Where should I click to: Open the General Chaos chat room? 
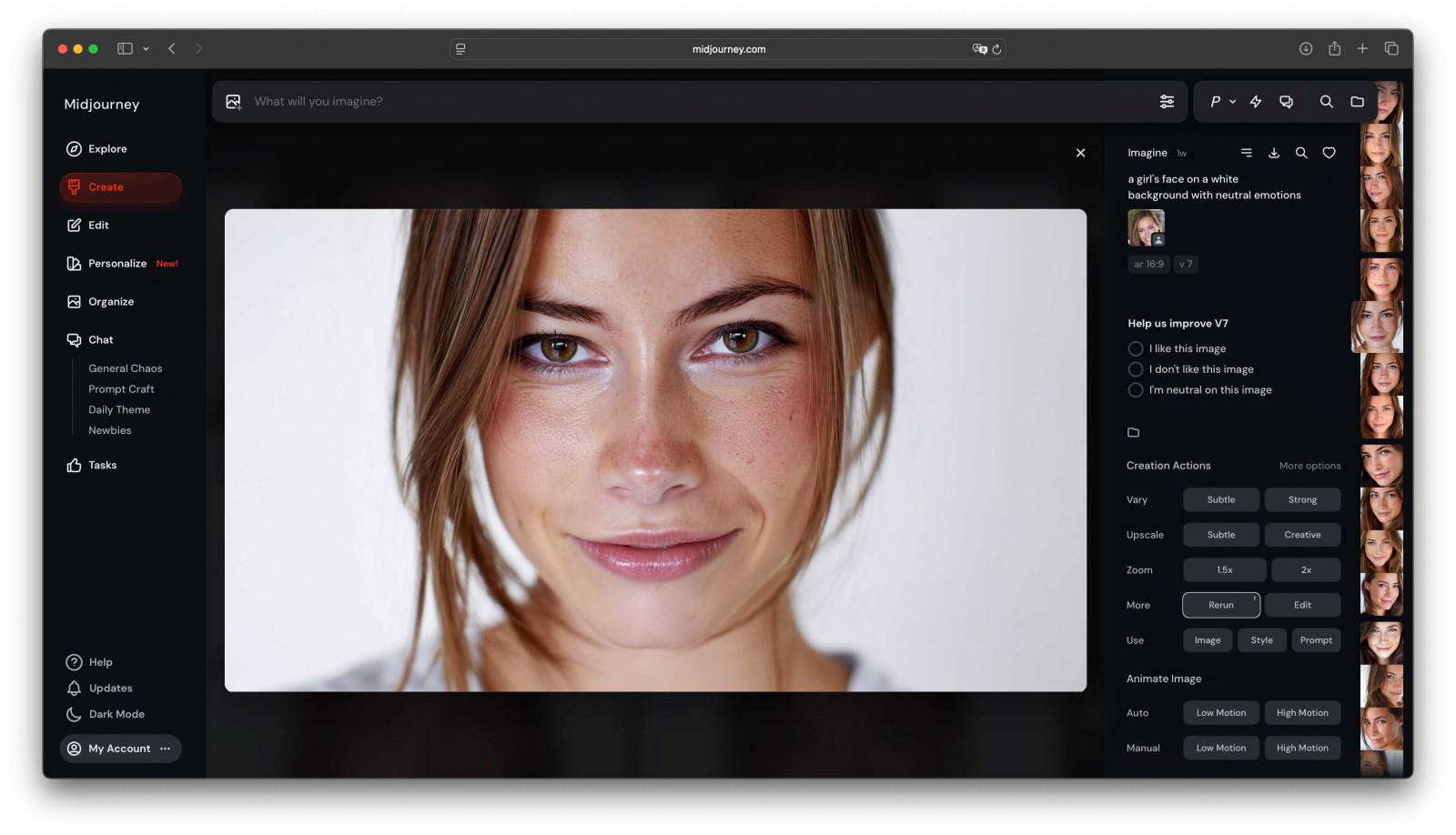point(126,368)
